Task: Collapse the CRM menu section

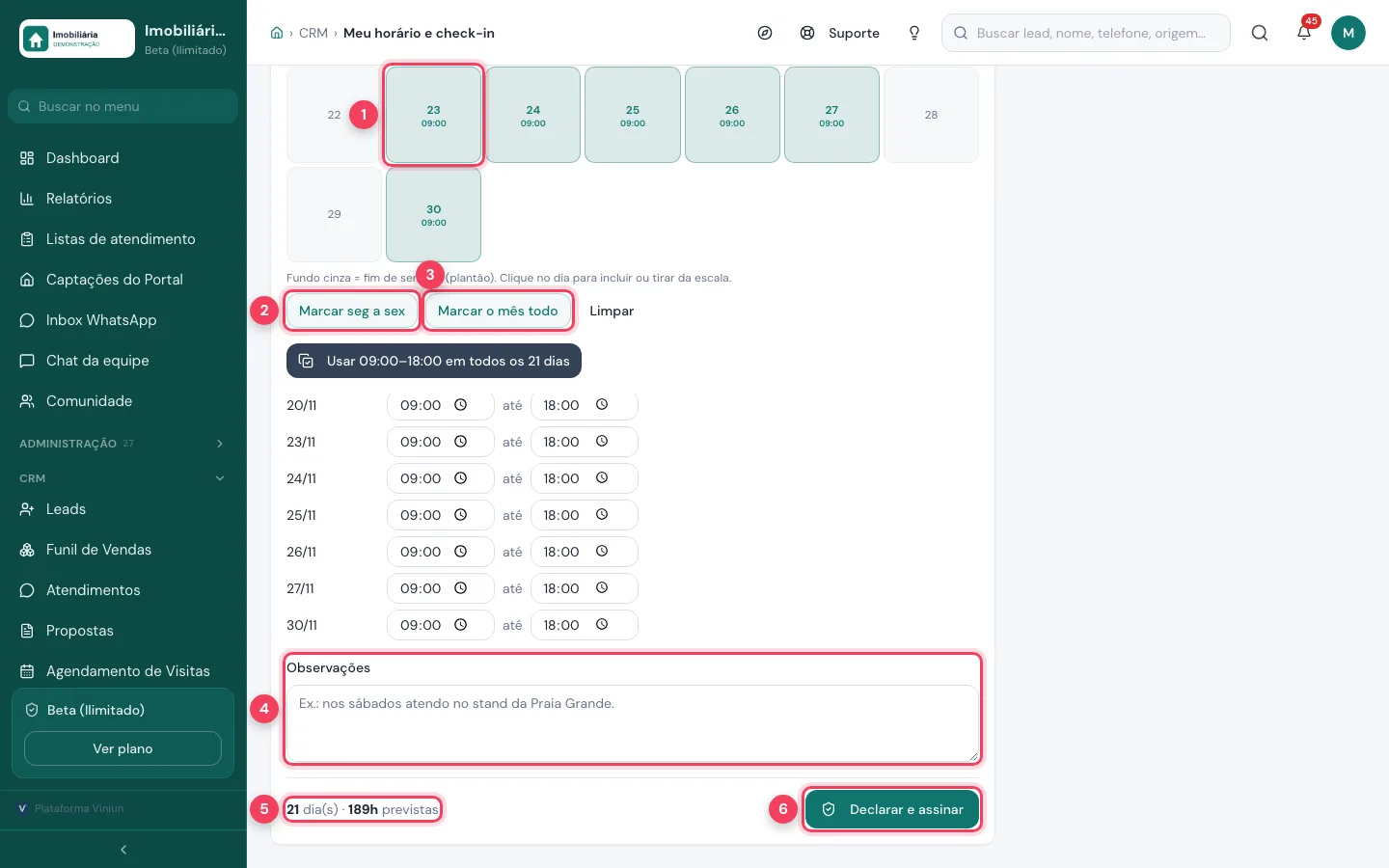Action: click(x=123, y=478)
